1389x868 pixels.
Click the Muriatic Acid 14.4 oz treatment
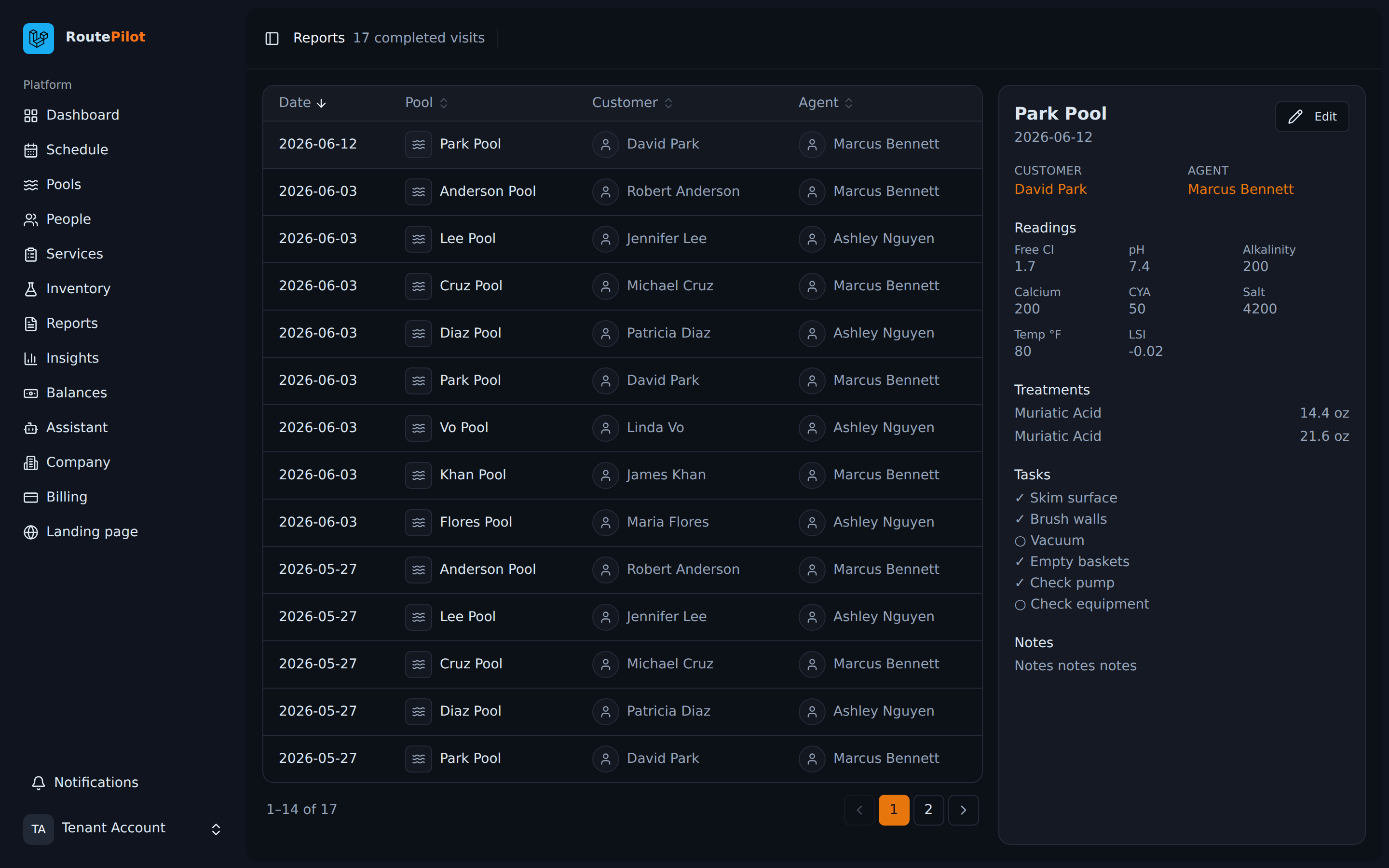click(1181, 413)
